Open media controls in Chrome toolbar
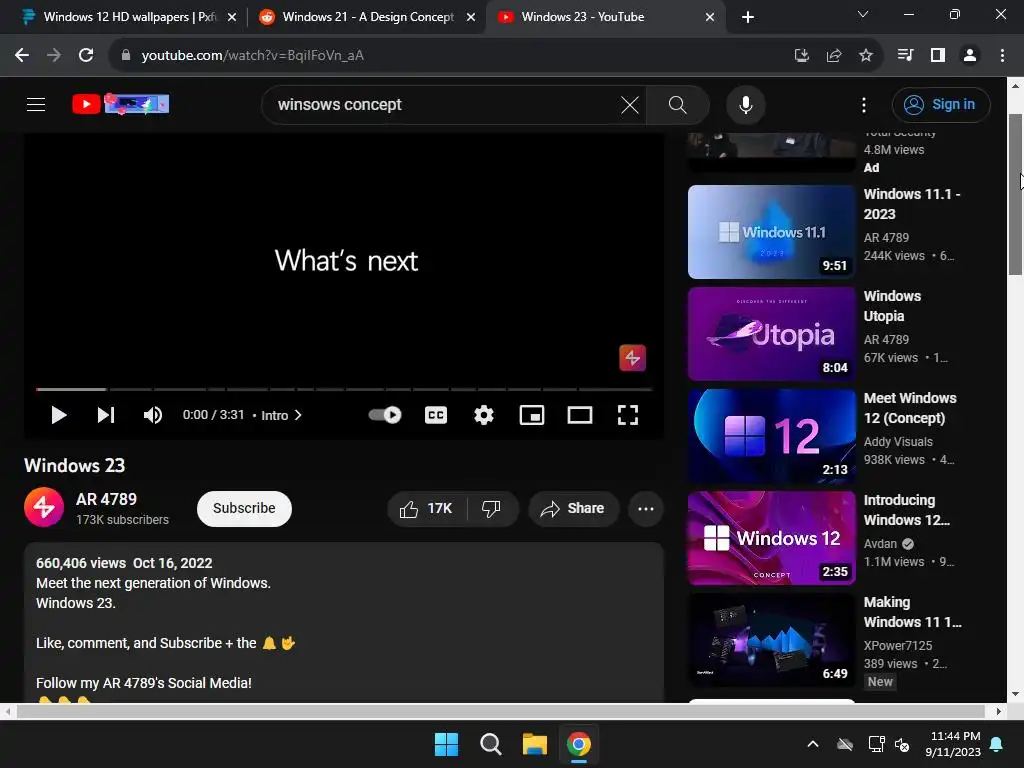Image resolution: width=1024 pixels, height=768 pixels. coord(905,56)
